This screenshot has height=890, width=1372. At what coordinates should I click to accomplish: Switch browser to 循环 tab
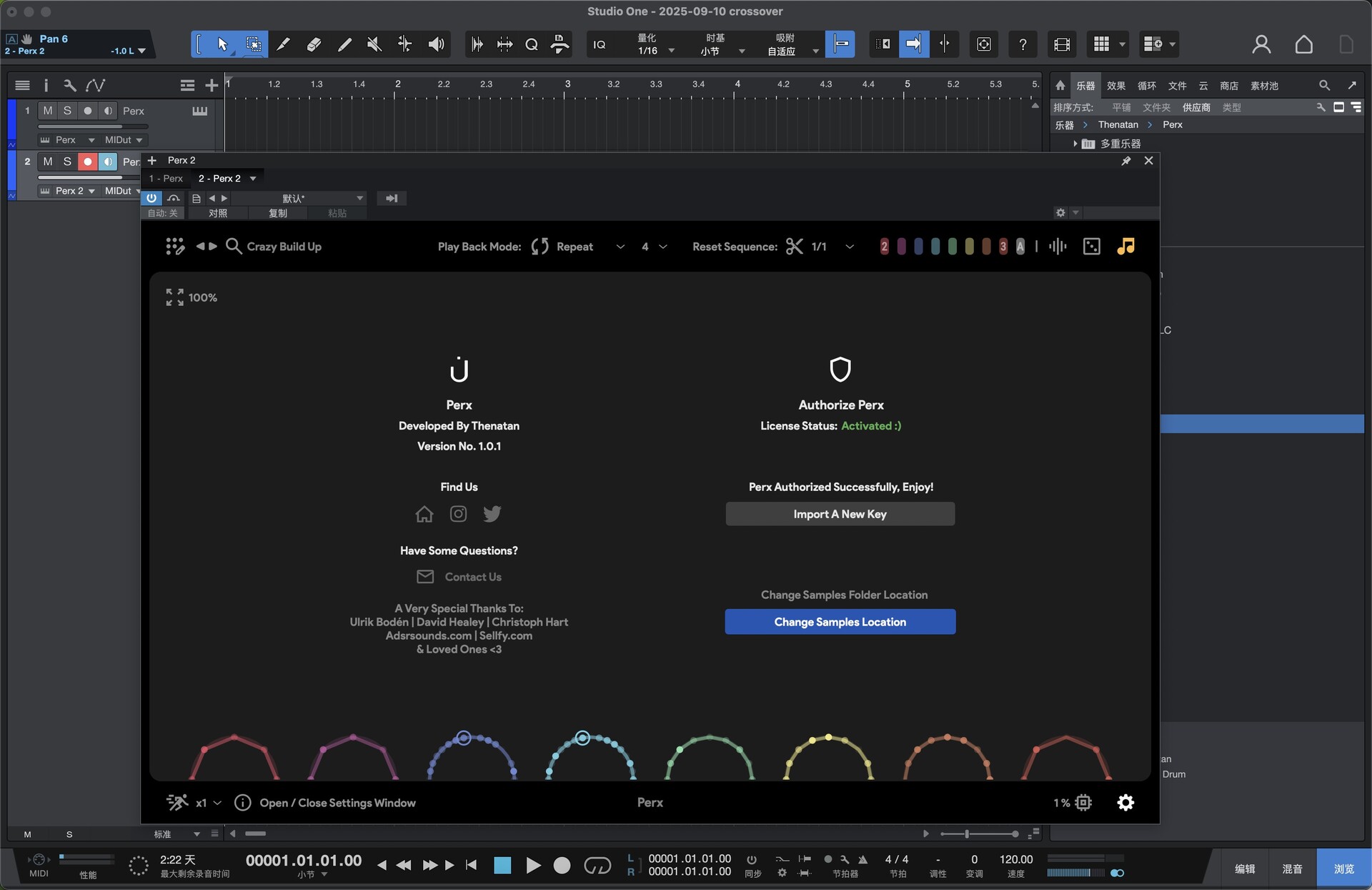coord(1146,86)
